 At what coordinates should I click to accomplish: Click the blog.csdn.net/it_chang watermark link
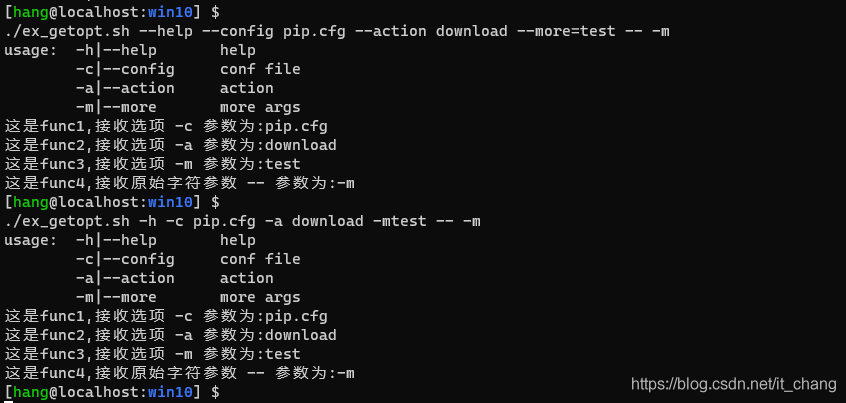click(734, 384)
